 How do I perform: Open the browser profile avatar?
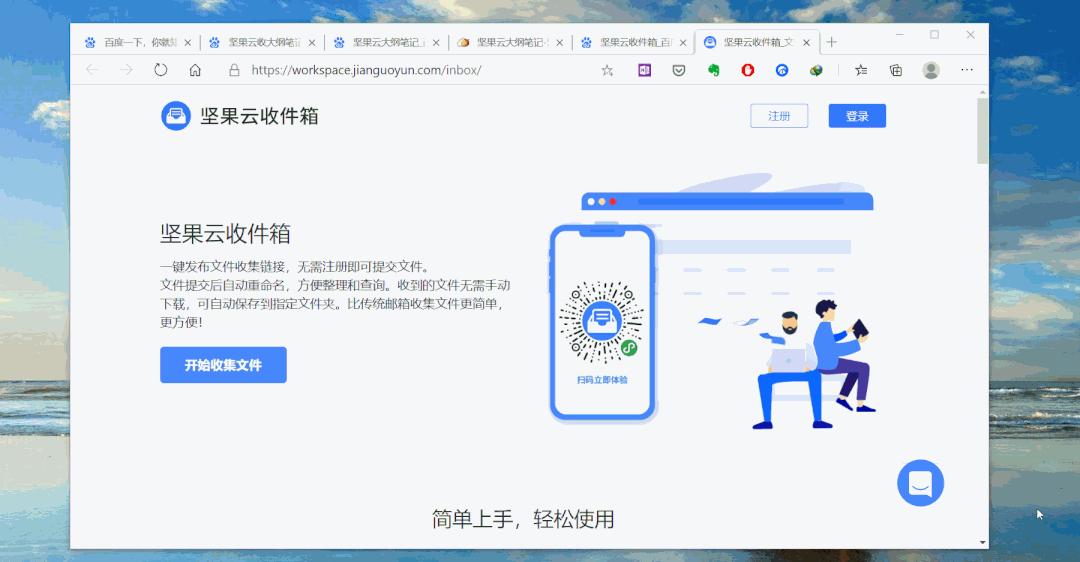[931, 70]
